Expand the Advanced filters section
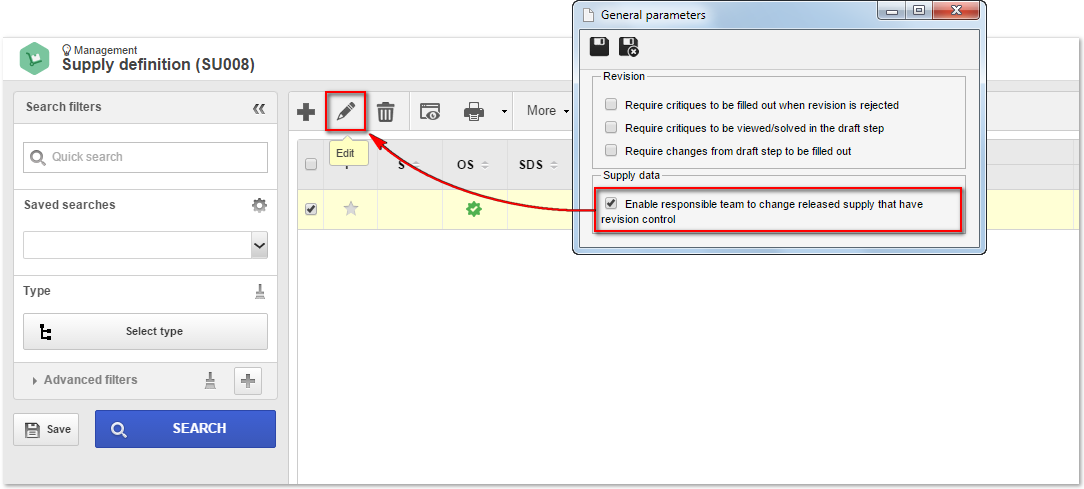Screen dimensions: 1084x489 coord(84,380)
